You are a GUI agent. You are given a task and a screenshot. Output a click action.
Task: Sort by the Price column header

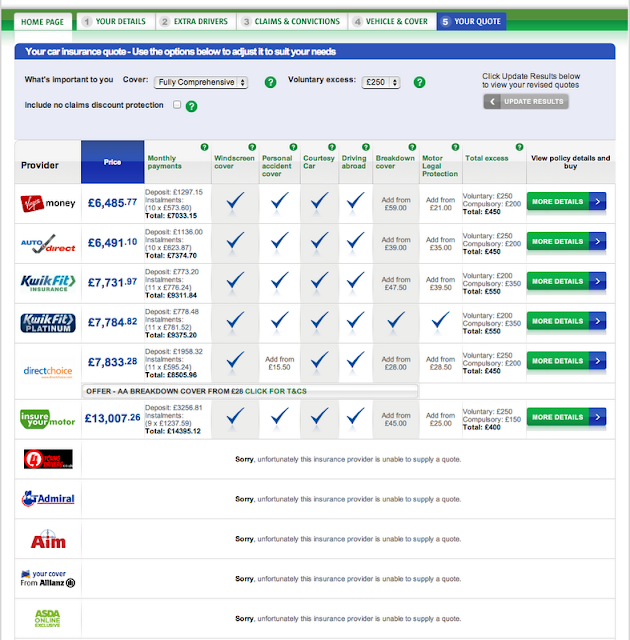(x=113, y=162)
